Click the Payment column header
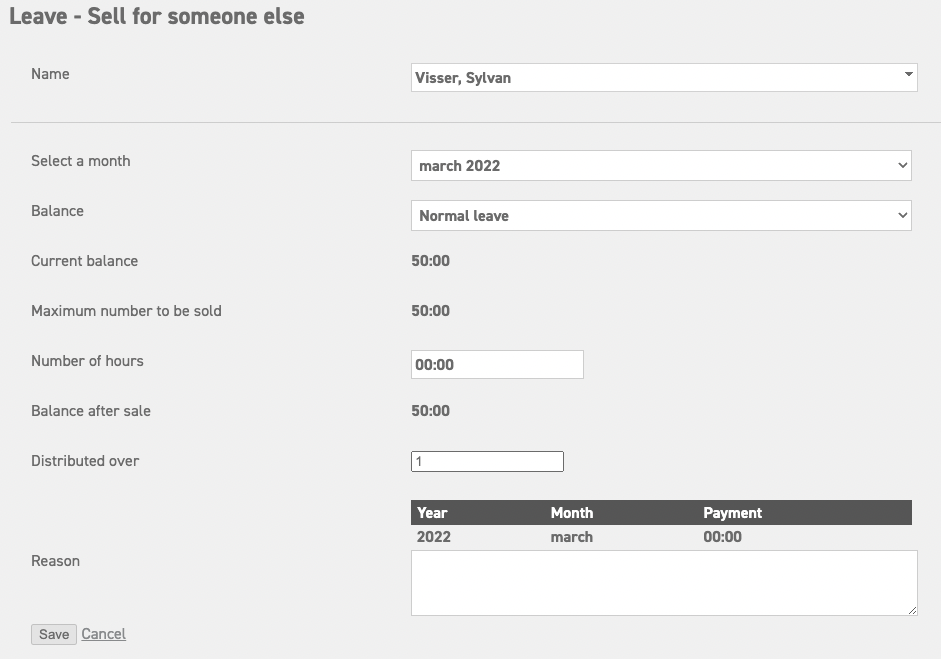The width and height of the screenshot is (941, 659). pos(732,512)
